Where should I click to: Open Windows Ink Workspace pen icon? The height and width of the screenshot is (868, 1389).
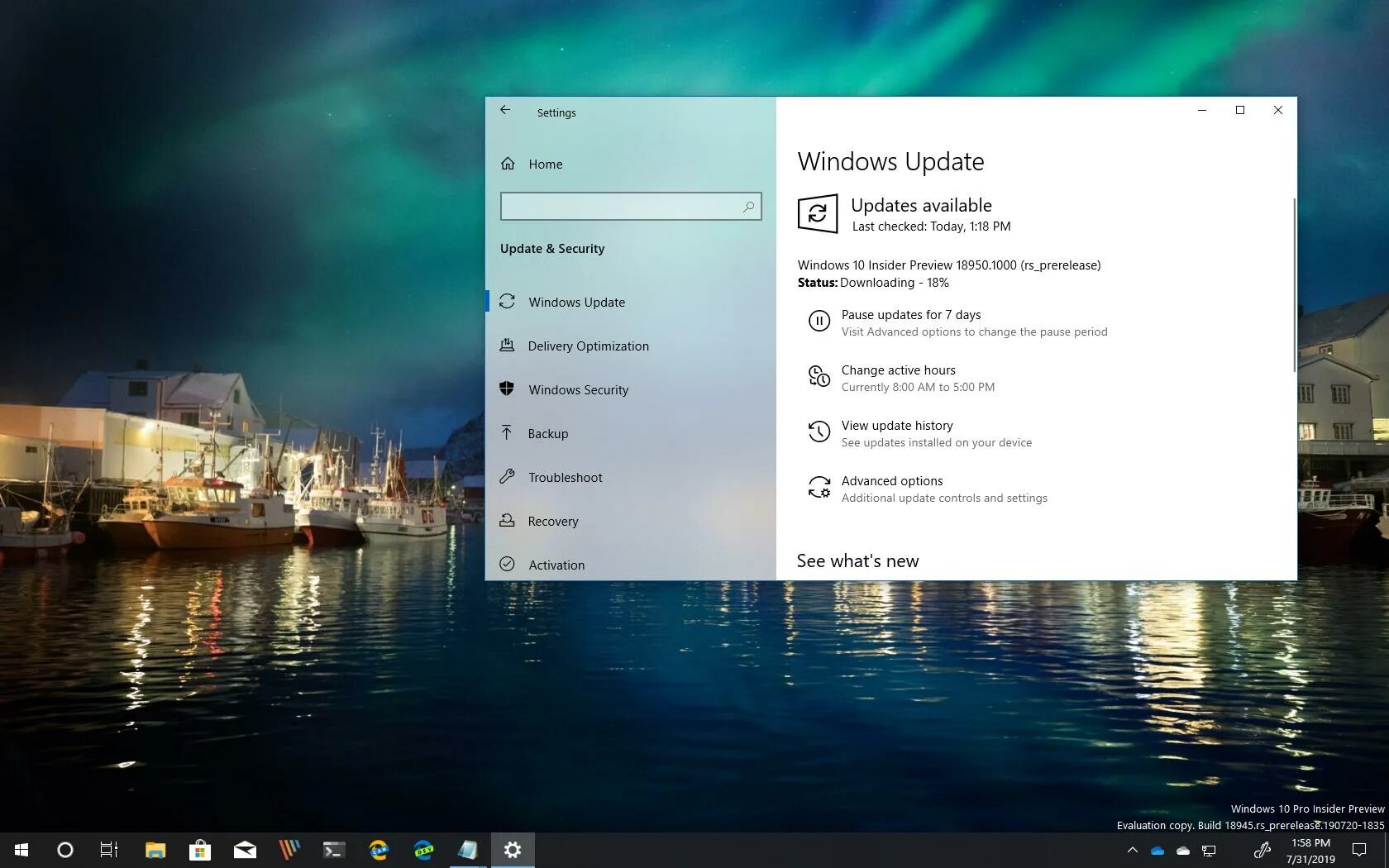pyautogui.click(x=1262, y=850)
